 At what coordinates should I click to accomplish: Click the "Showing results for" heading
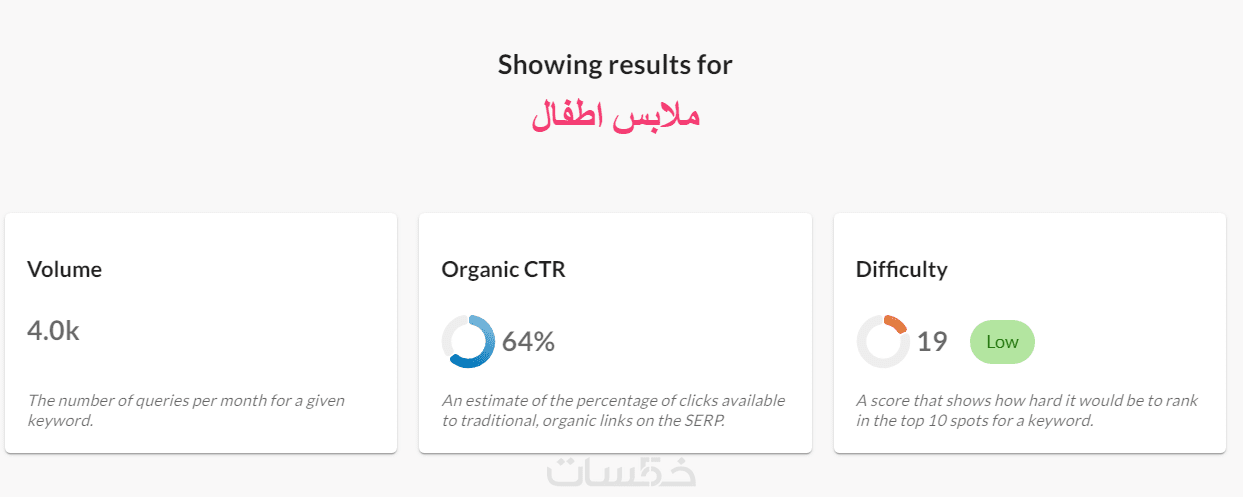pyautogui.click(x=615, y=65)
